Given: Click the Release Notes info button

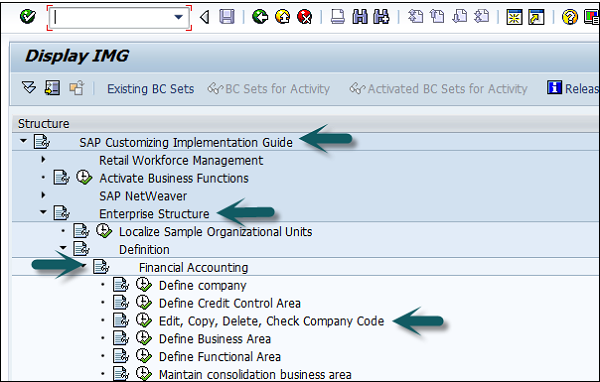Looking at the screenshot, I should point(573,88).
